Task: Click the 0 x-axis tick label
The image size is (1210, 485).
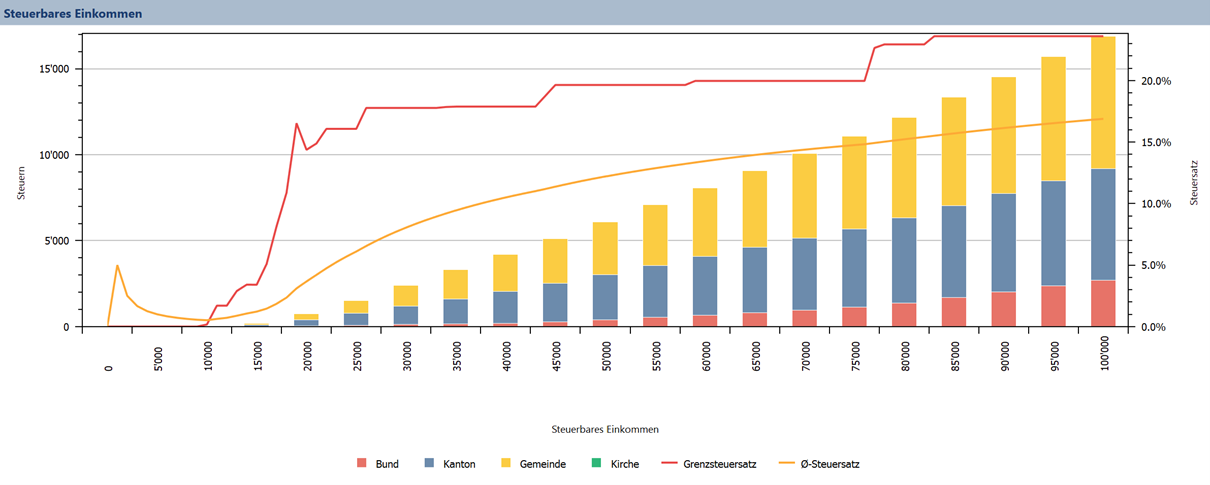Action: tap(107, 368)
